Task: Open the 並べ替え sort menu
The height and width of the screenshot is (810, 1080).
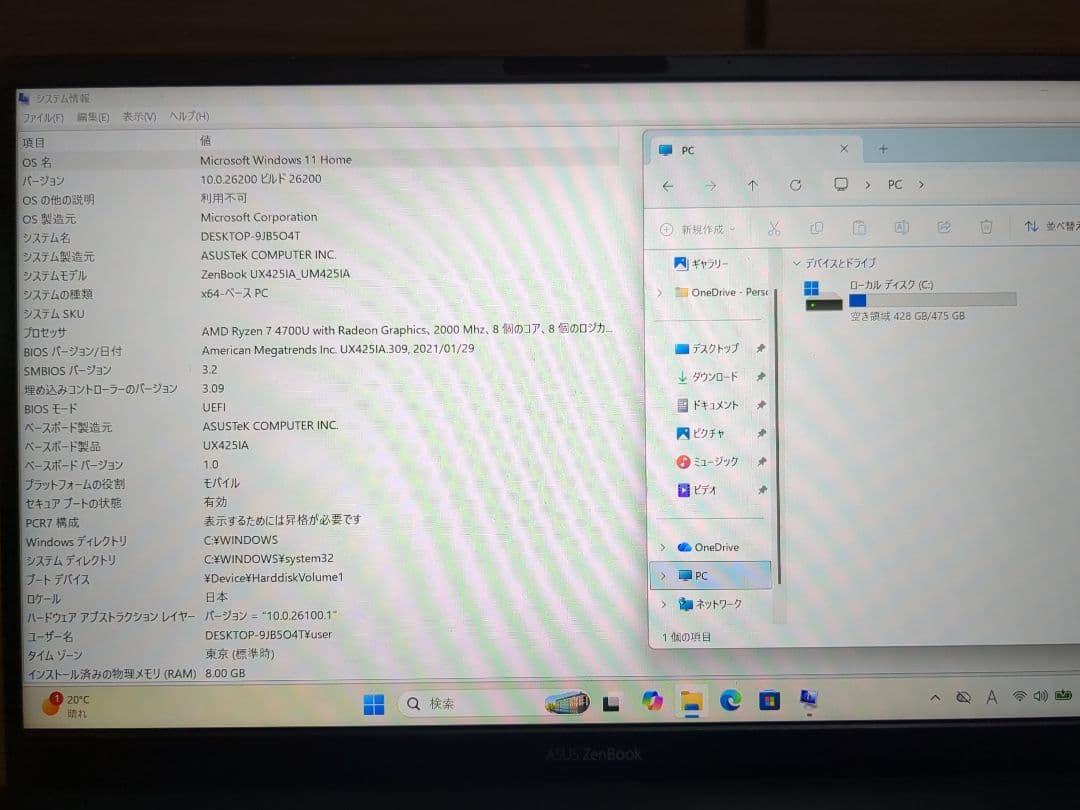Action: [x=1050, y=226]
